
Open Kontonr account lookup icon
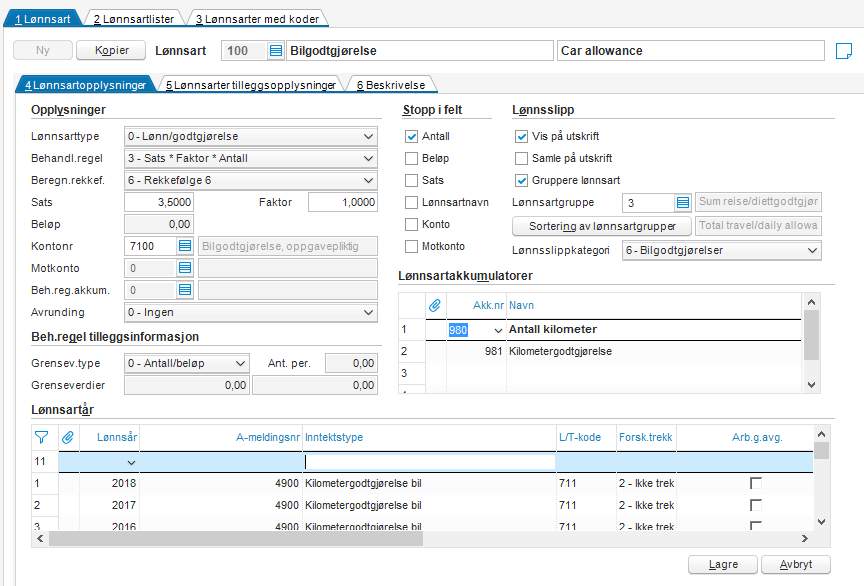point(185,246)
